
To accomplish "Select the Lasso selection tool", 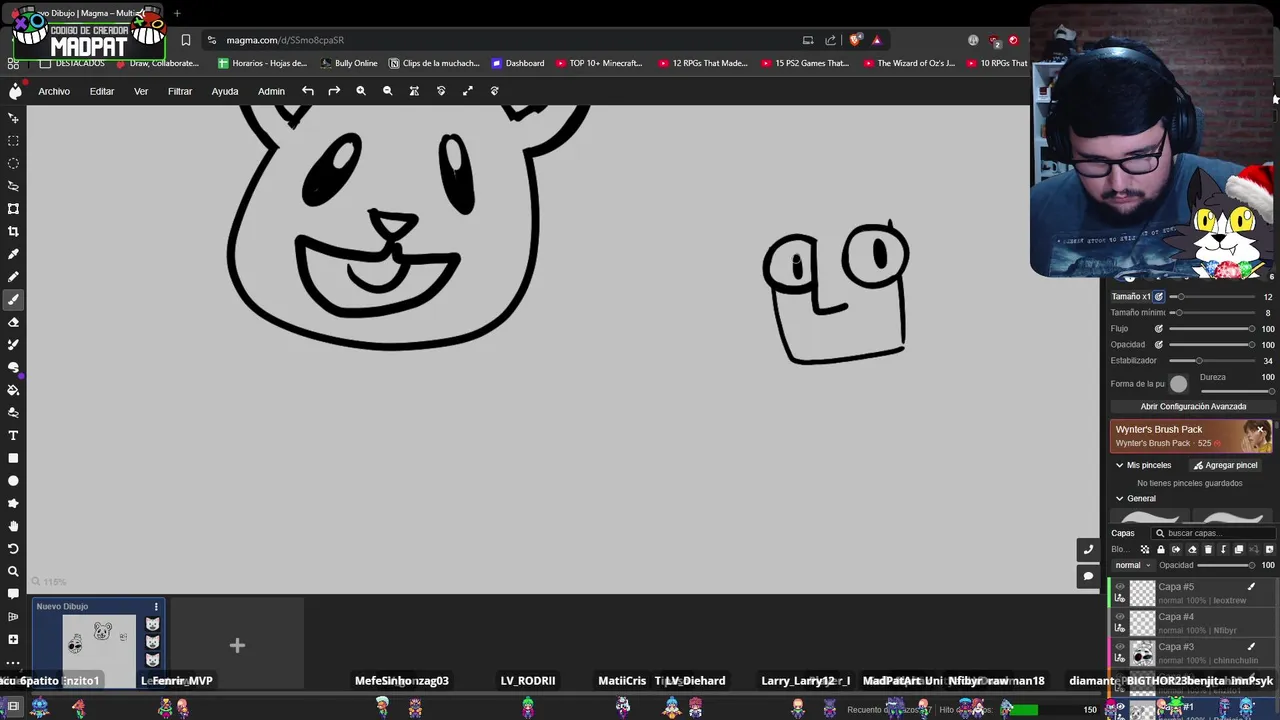I will [13, 186].
